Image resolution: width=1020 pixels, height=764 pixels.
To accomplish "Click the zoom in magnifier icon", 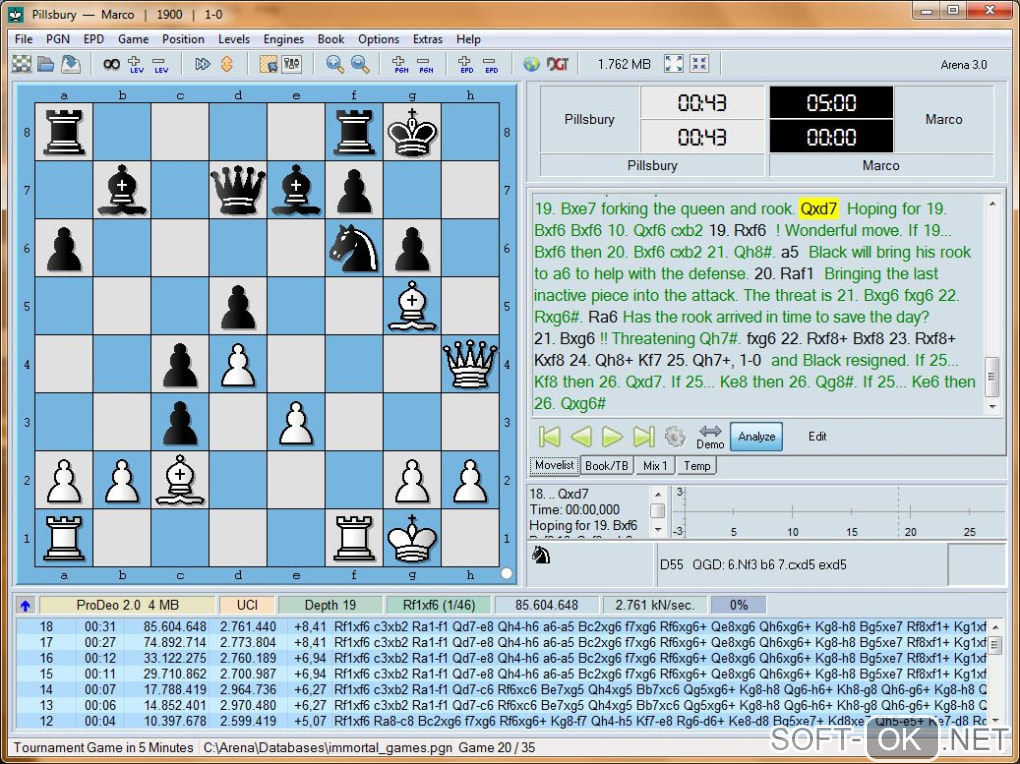I will pyautogui.click(x=334, y=64).
